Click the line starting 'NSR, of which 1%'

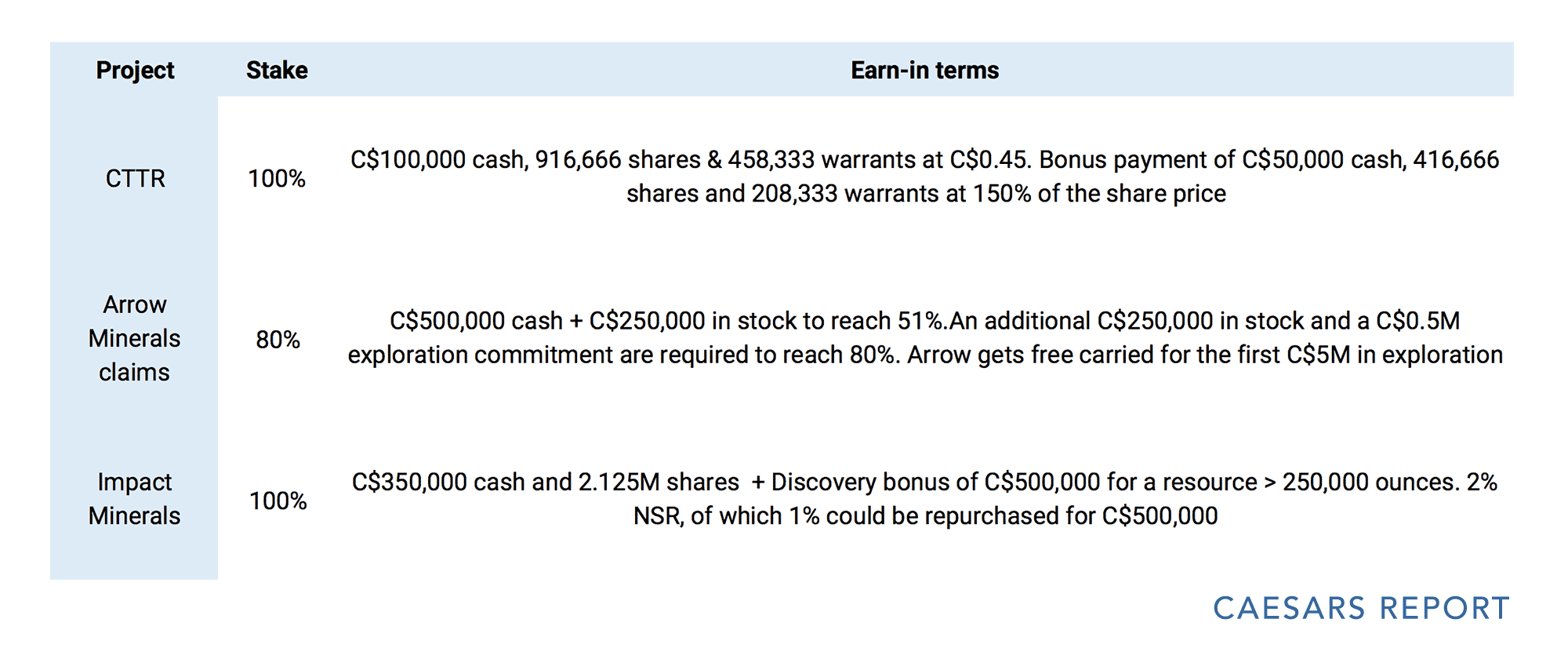coord(925,515)
